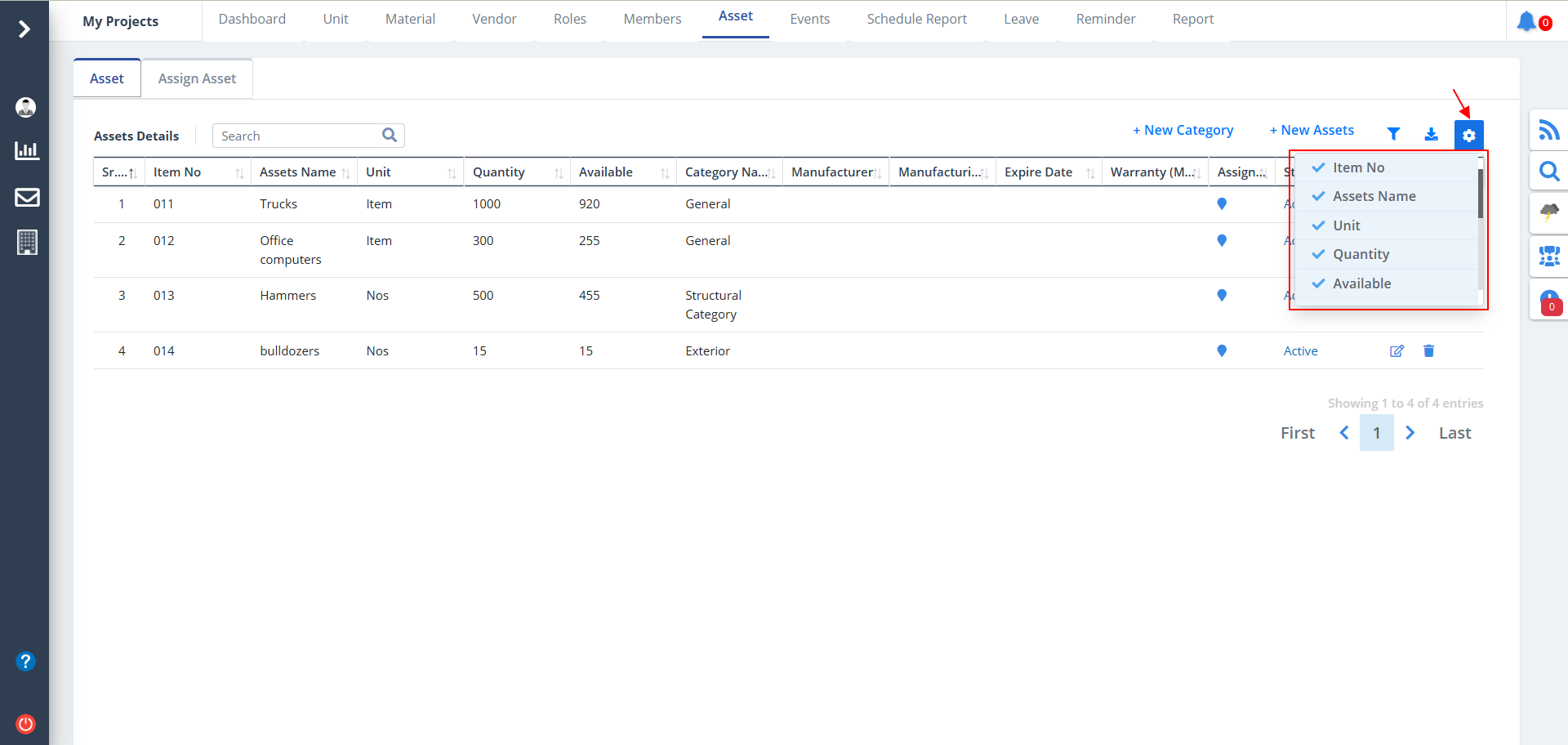Screen dimensions: 1568x745
Task: Click the assets Search input field
Action: coord(297,136)
